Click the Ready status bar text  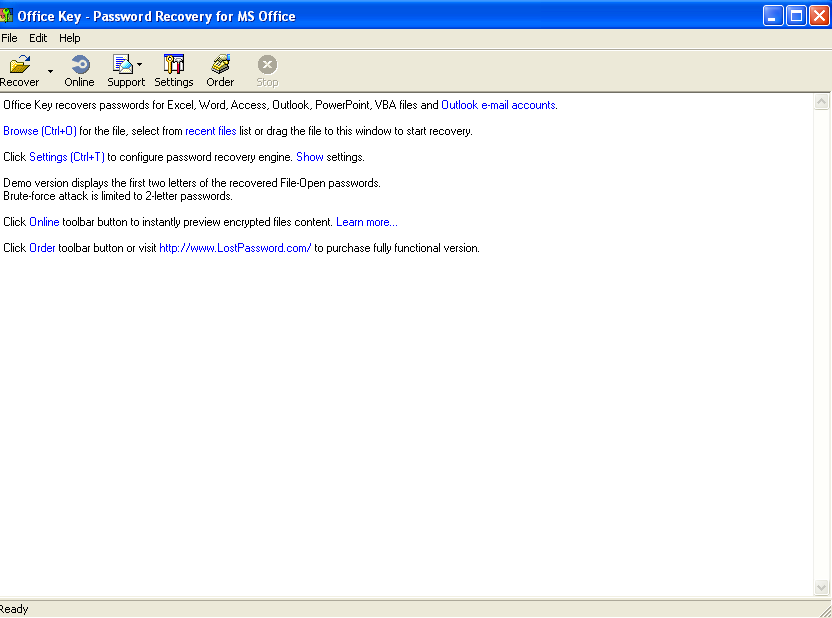(x=14, y=609)
